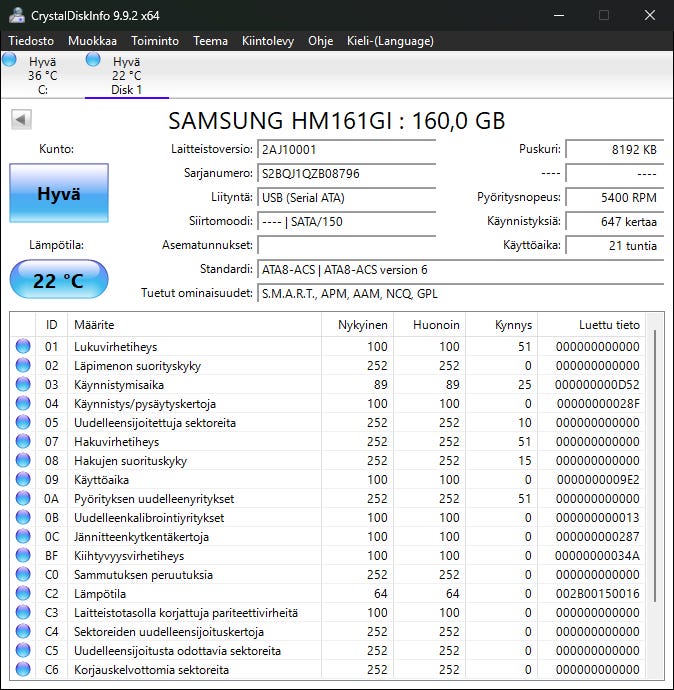Click status orb of attribute 08 Hakujen suorituskyky
This screenshot has width=674, height=690.
click(23, 460)
